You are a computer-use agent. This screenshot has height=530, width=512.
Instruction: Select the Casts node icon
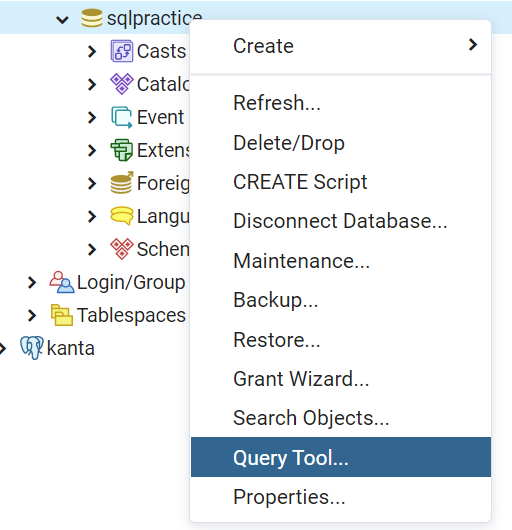[x=122, y=51]
